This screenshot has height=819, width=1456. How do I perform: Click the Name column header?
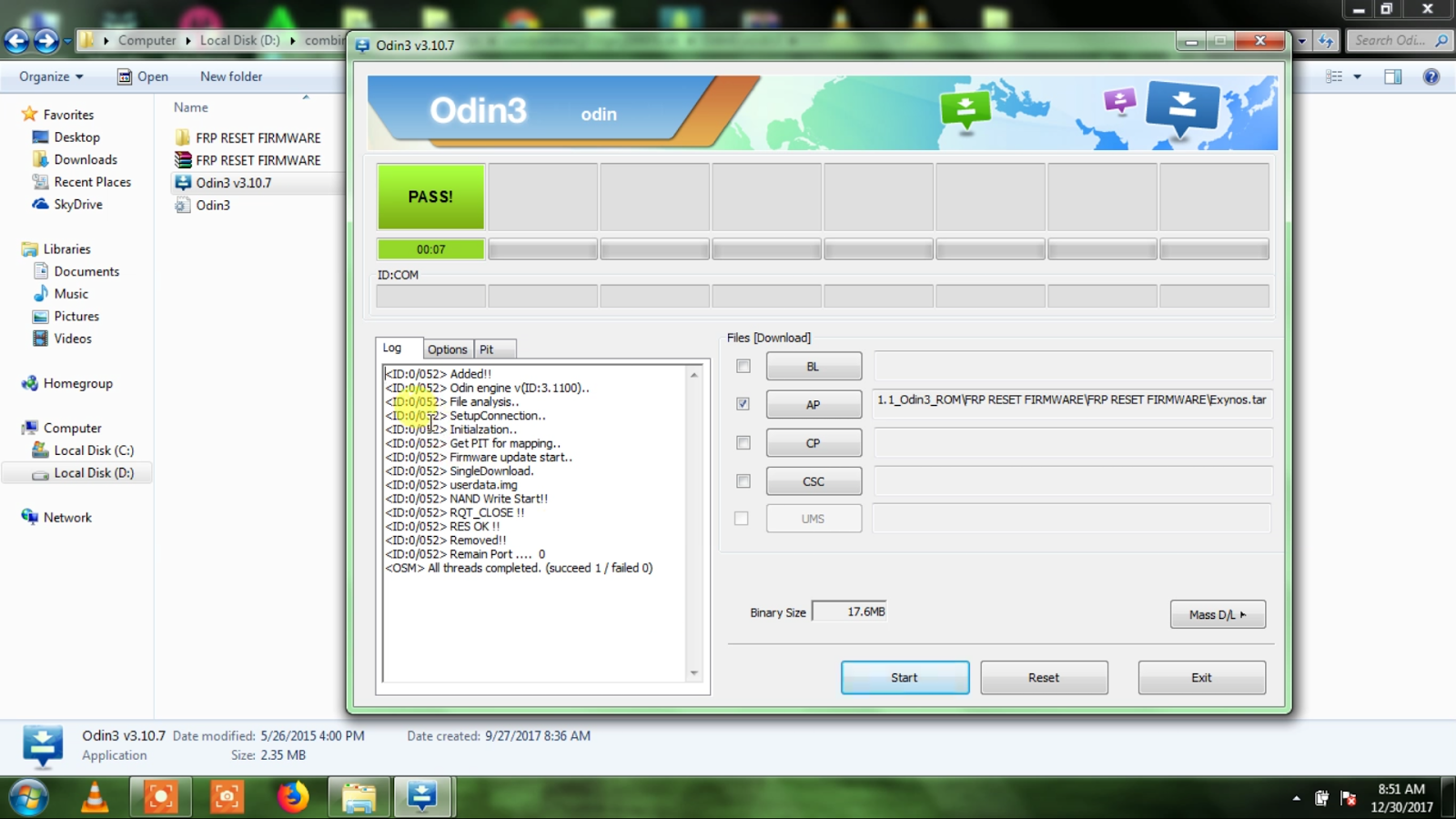coord(191,107)
